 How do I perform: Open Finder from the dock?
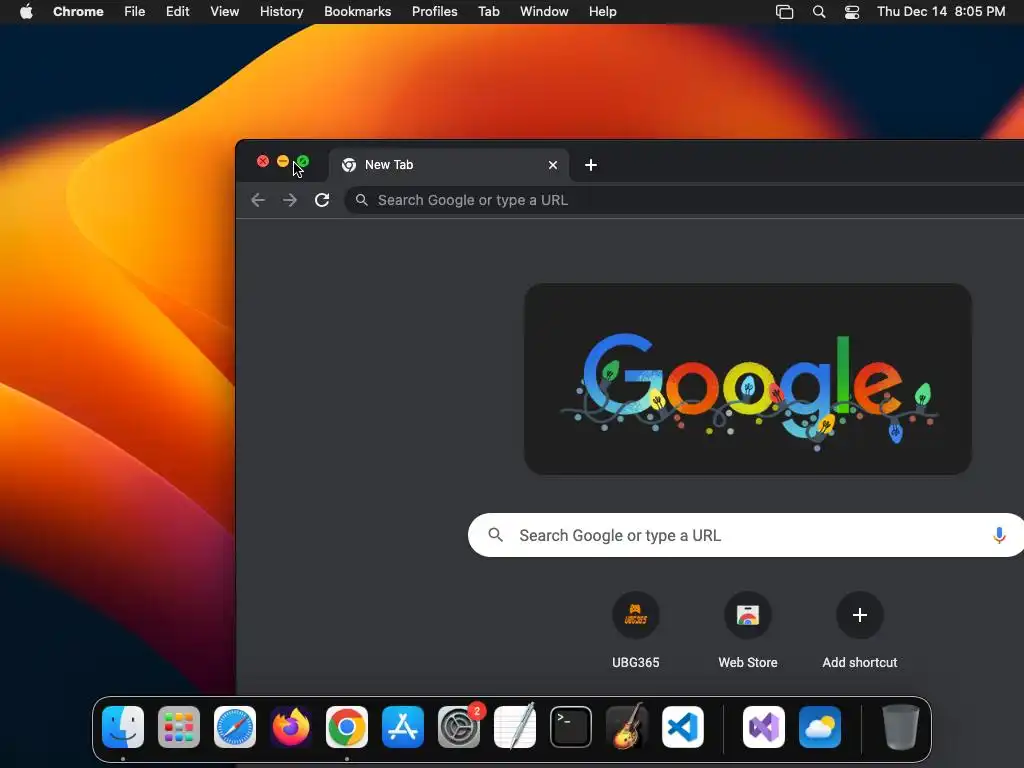(123, 727)
